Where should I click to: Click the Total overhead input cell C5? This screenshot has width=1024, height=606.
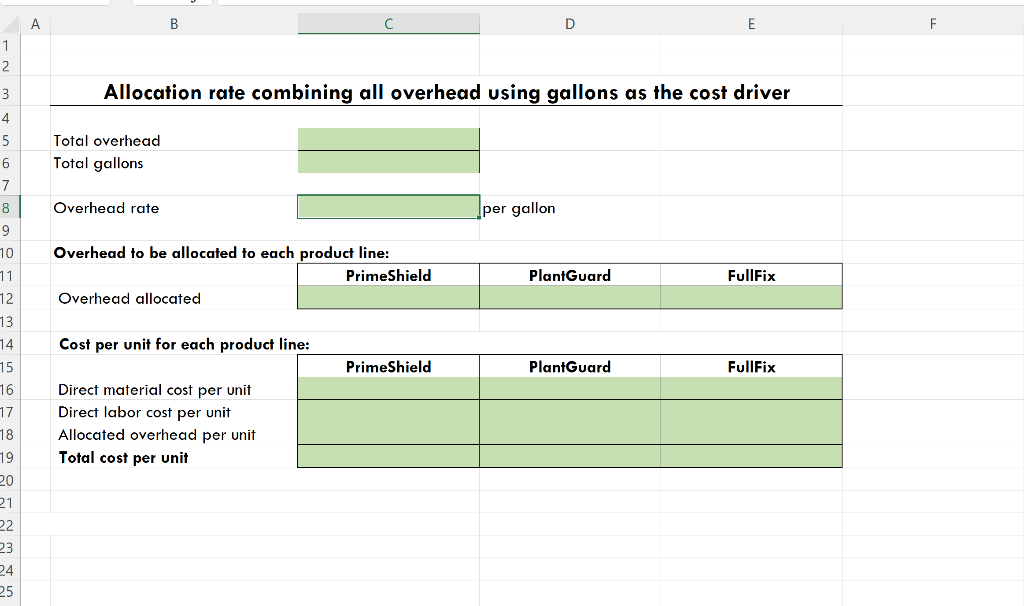pyautogui.click(x=389, y=140)
